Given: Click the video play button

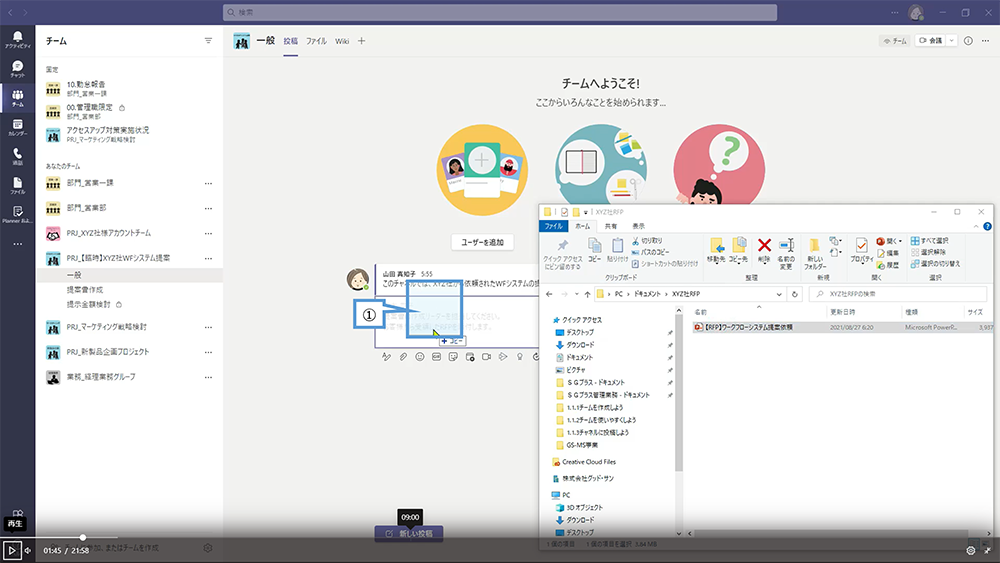Looking at the screenshot, I should click(x=11, y=550).
